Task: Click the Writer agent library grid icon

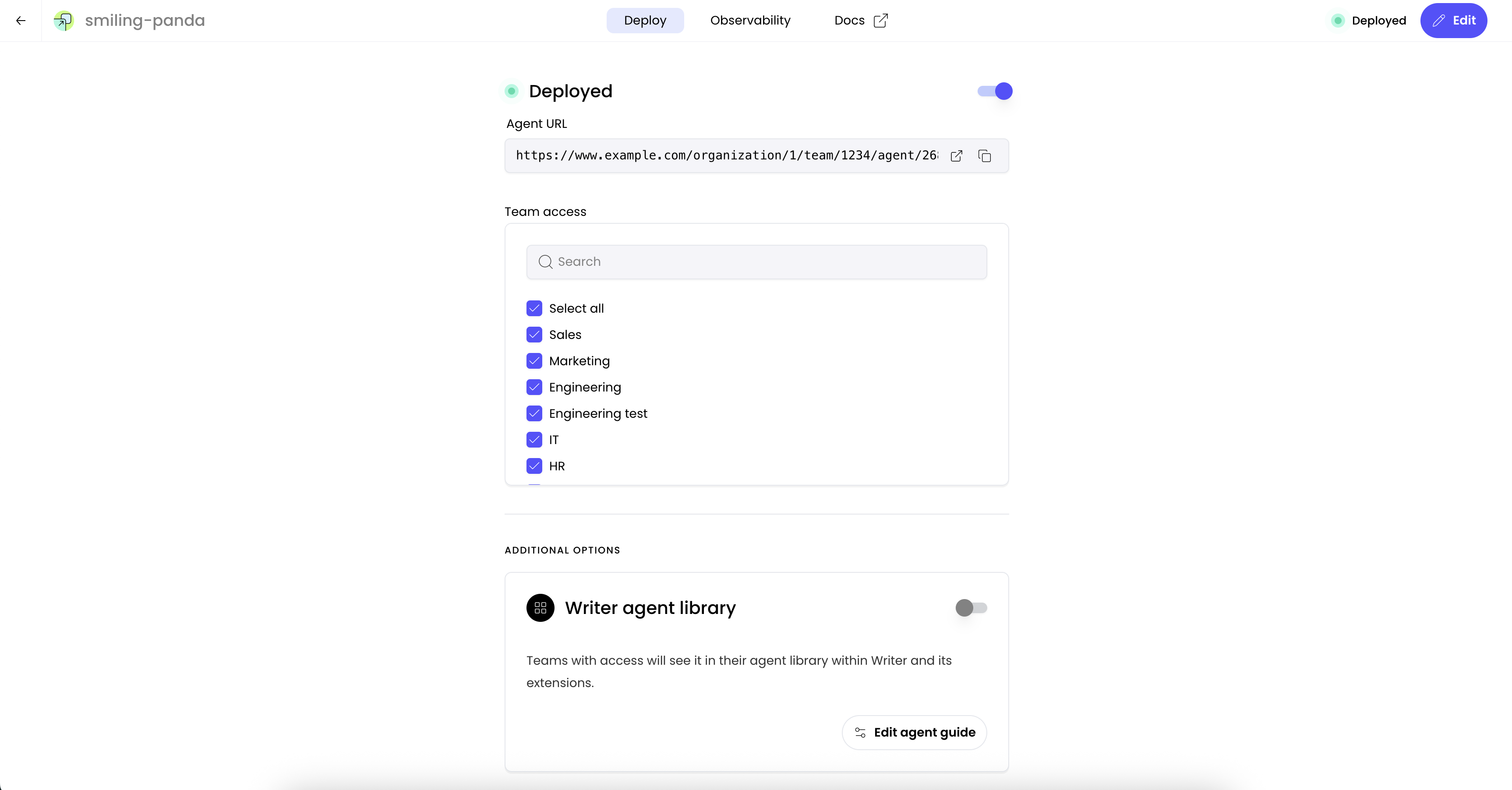Action: (540, 607)
